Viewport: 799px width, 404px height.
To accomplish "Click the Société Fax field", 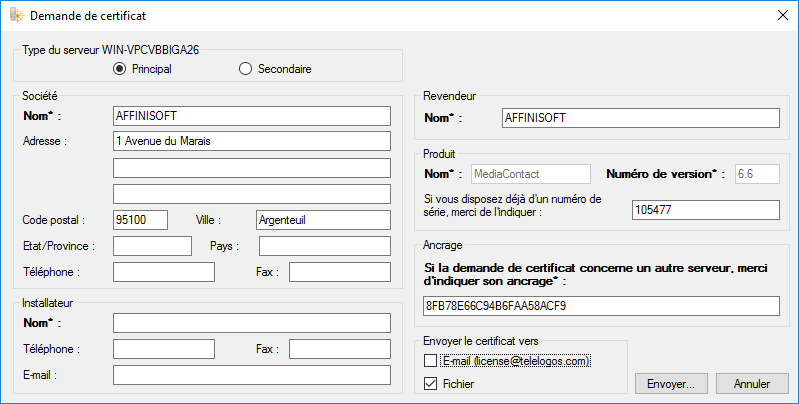I will [x=340, y=272].
